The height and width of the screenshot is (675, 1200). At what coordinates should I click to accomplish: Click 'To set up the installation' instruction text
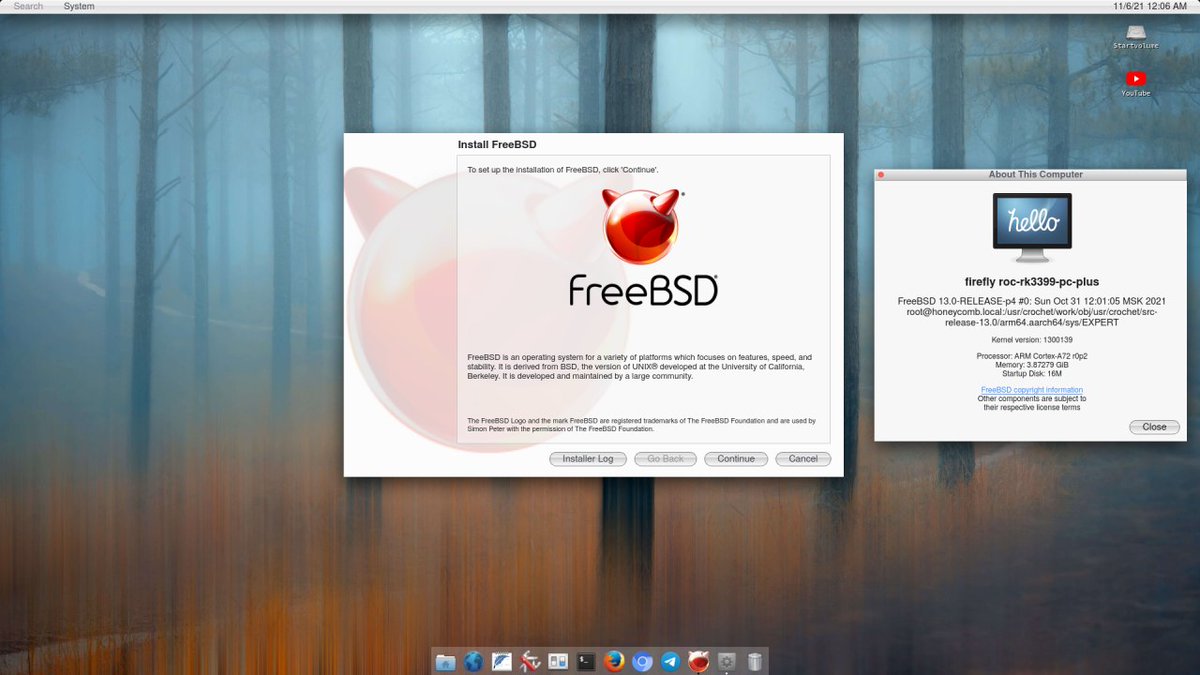[x=563, y=170]
